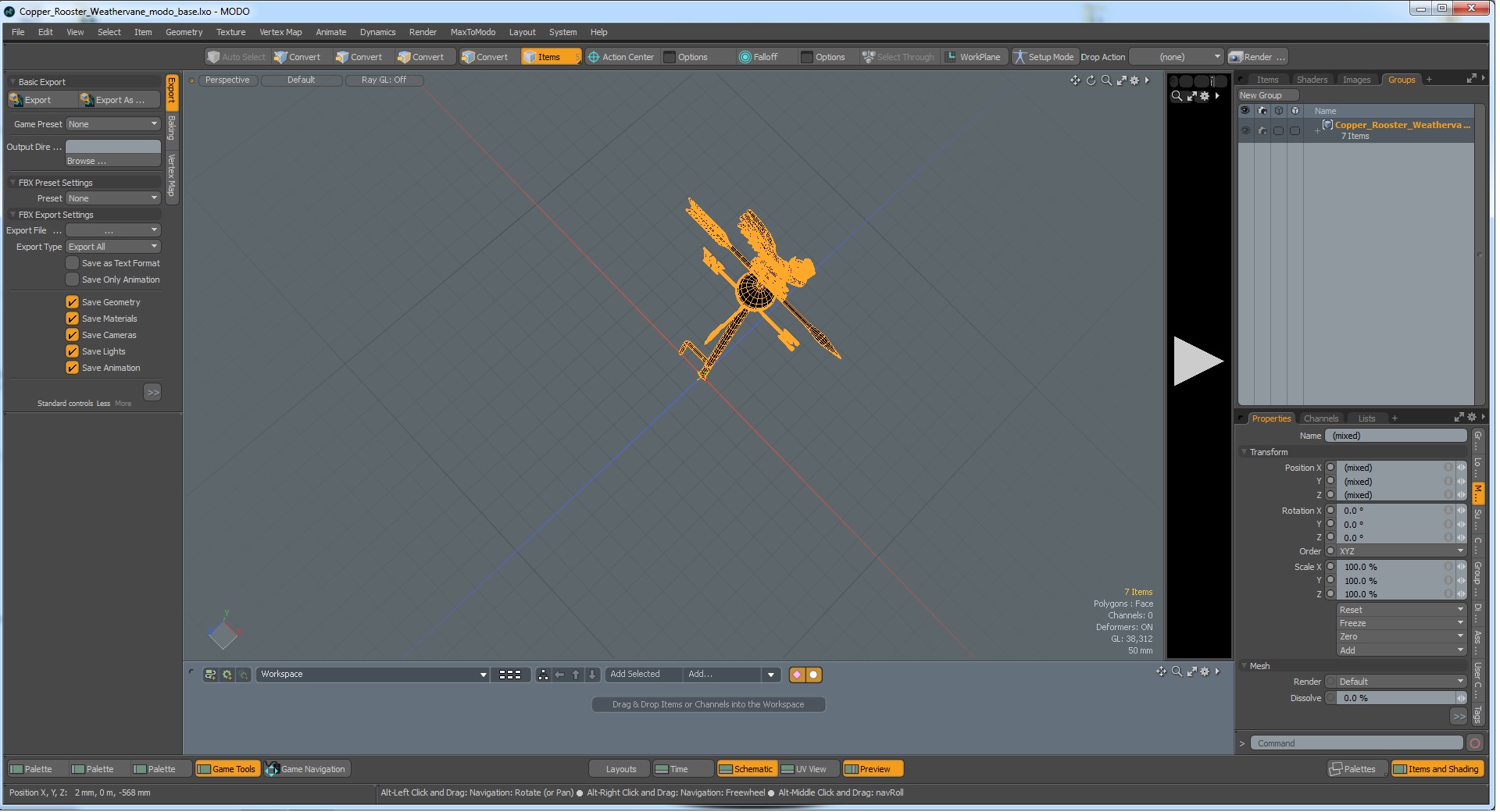Open the FBX Preset dropdown
Image resolution: width=1500 pixels, height=812 pixels.
click(x=113, y=198)
